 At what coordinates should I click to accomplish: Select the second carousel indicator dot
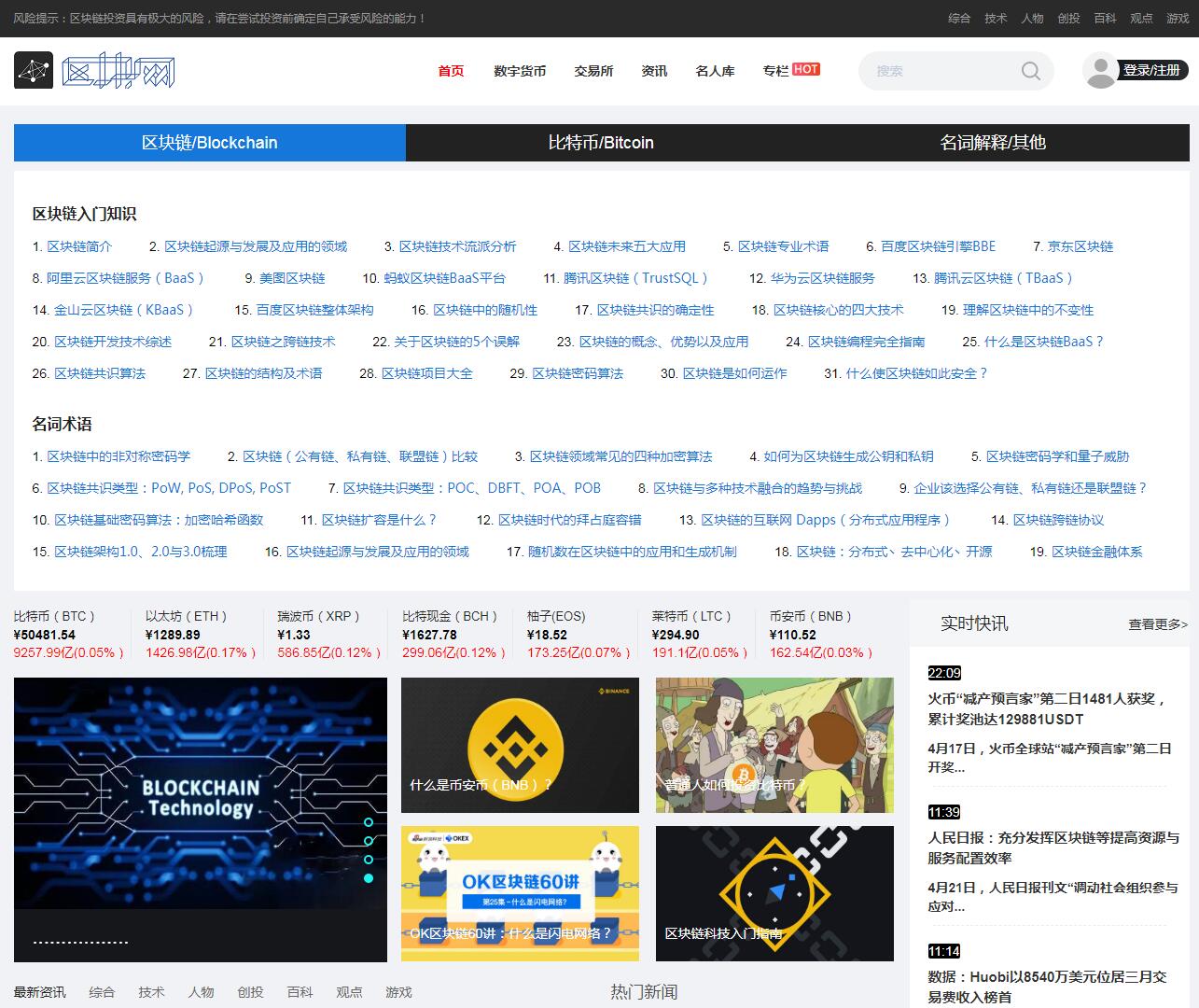(x=369, y=841)
